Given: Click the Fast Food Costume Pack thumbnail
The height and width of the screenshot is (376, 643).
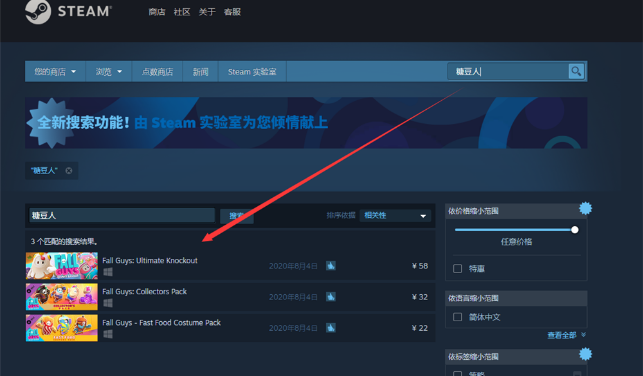Looking at the screenshot, I should (x=62, y=328).
